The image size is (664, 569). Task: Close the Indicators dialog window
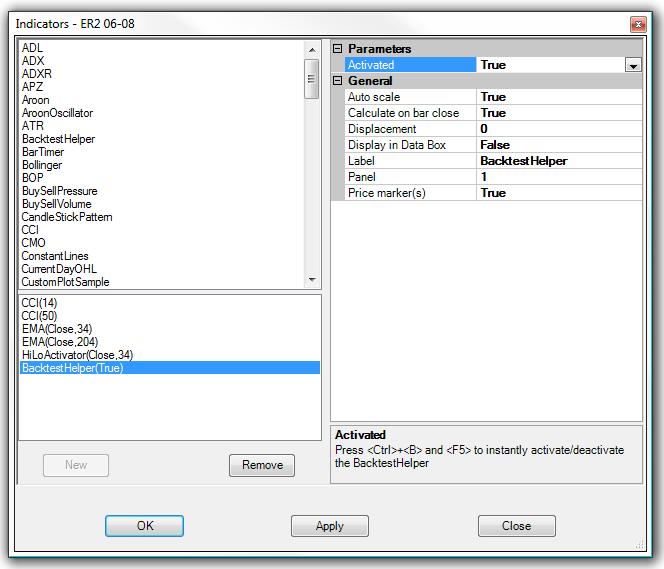(638, 25)
